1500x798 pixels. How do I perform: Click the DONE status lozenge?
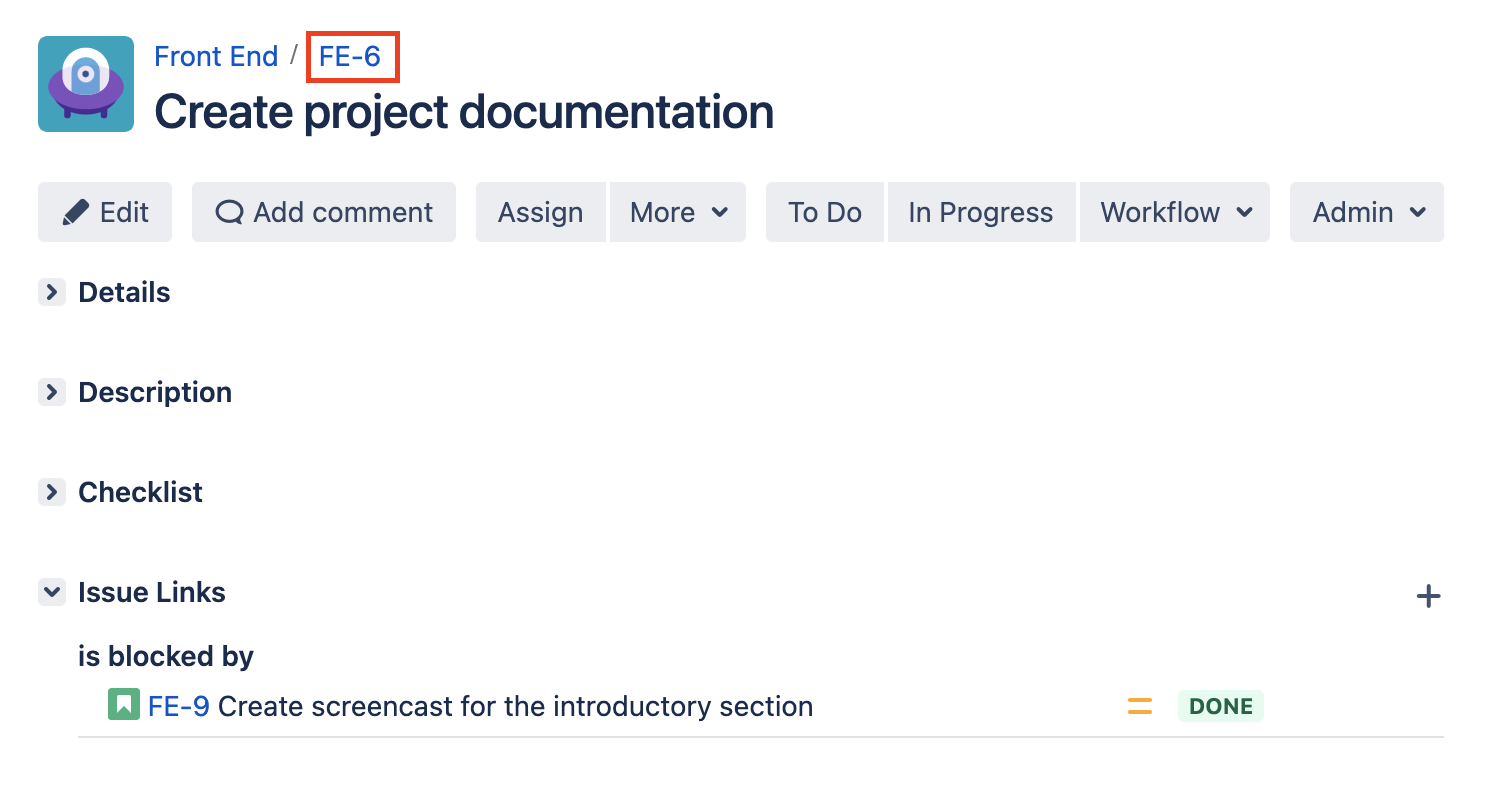click(x=1221, y=706)
